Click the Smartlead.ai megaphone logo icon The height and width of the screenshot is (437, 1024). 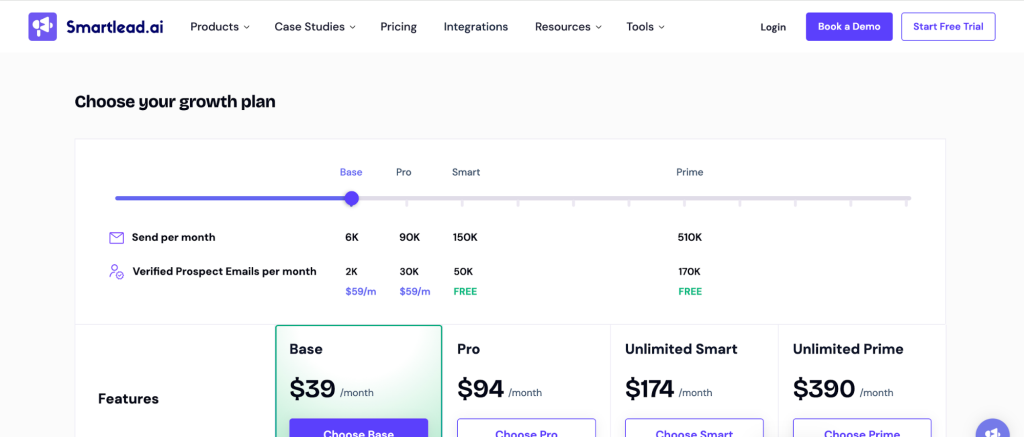(x=42, y=27)
